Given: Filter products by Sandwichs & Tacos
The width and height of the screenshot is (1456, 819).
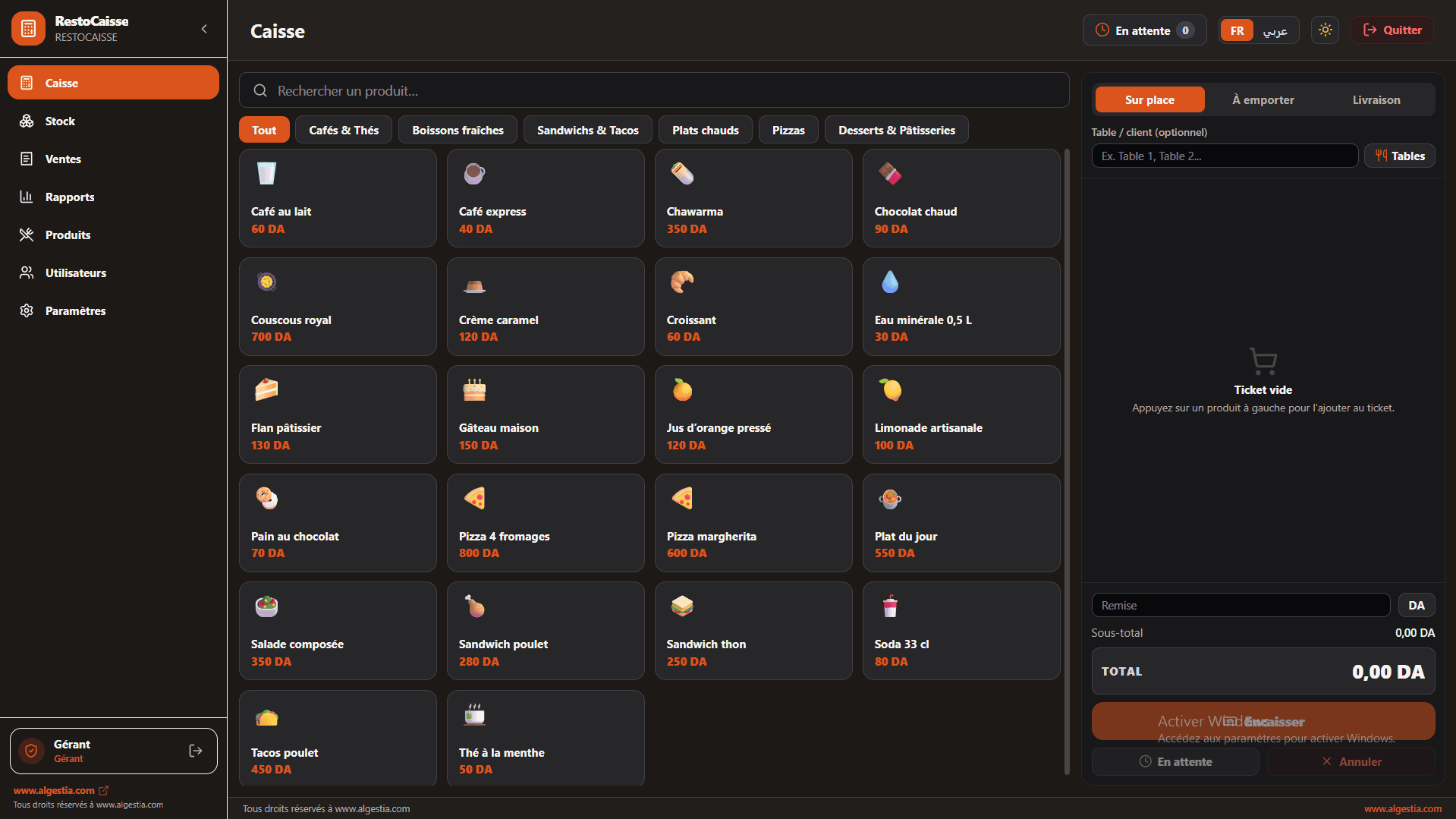Looking at the screenshot, I should (588, 131).
